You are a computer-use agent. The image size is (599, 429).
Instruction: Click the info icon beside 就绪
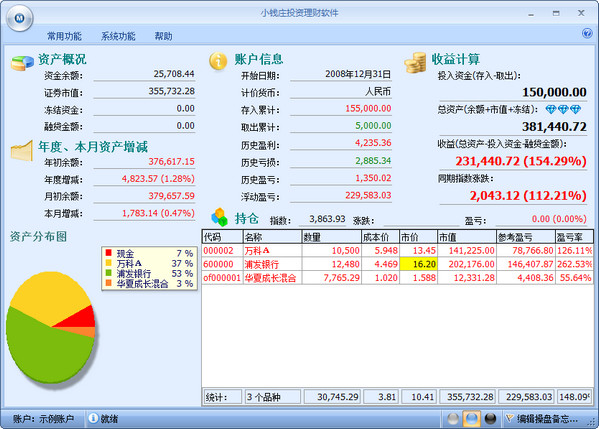(x=93, y=418)
